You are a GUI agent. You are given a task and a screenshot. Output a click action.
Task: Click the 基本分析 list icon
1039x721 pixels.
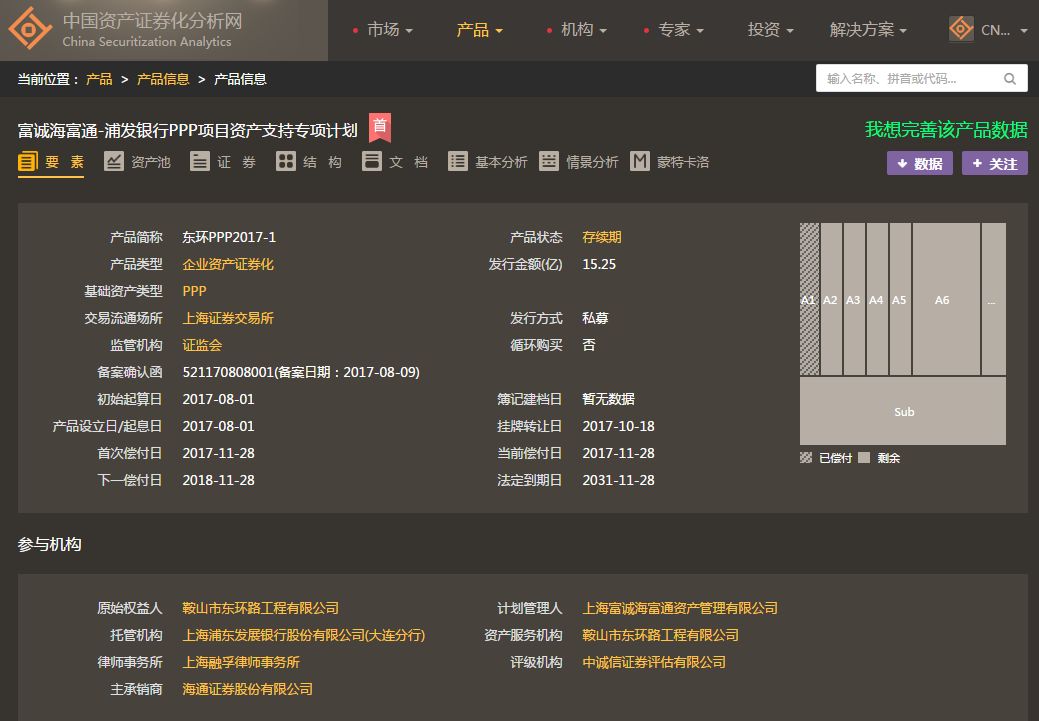click(x=458, y=162)
